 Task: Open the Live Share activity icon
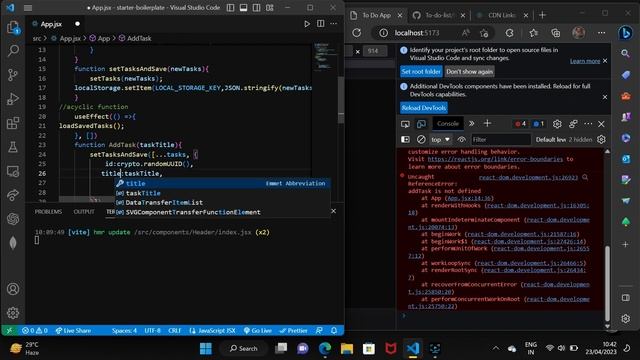coord(13,195)
